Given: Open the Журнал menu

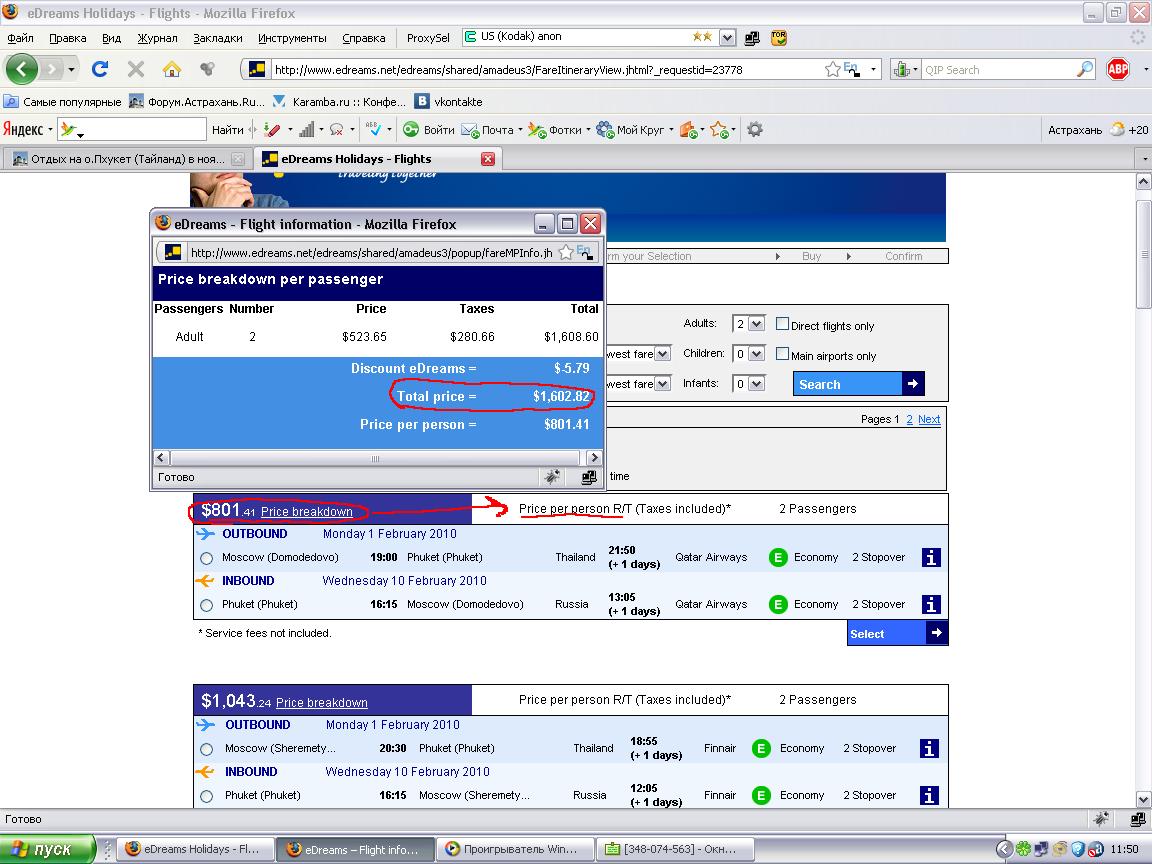Looking at the screenshot, I should click(157, 37).
